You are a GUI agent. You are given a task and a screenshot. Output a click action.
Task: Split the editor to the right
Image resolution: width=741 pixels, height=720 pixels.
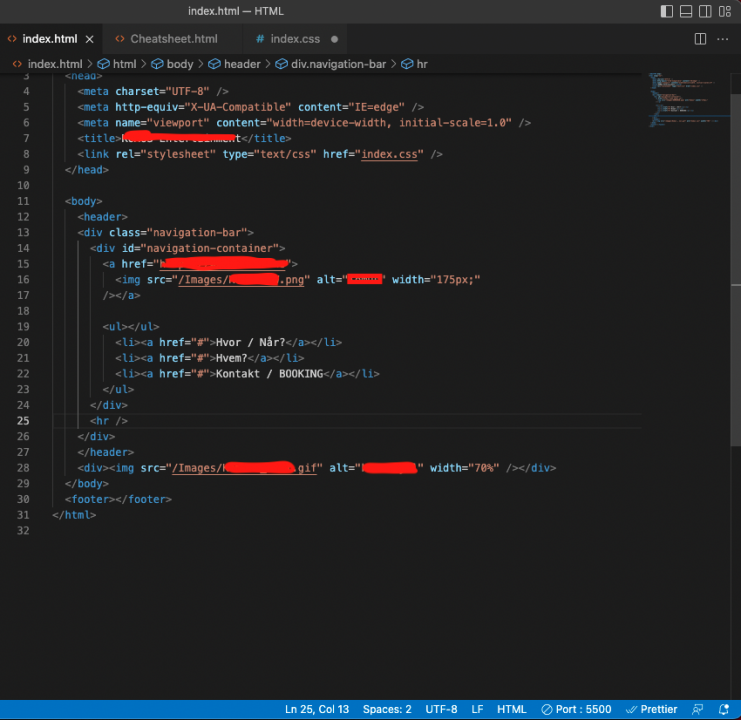click(700, 39)
